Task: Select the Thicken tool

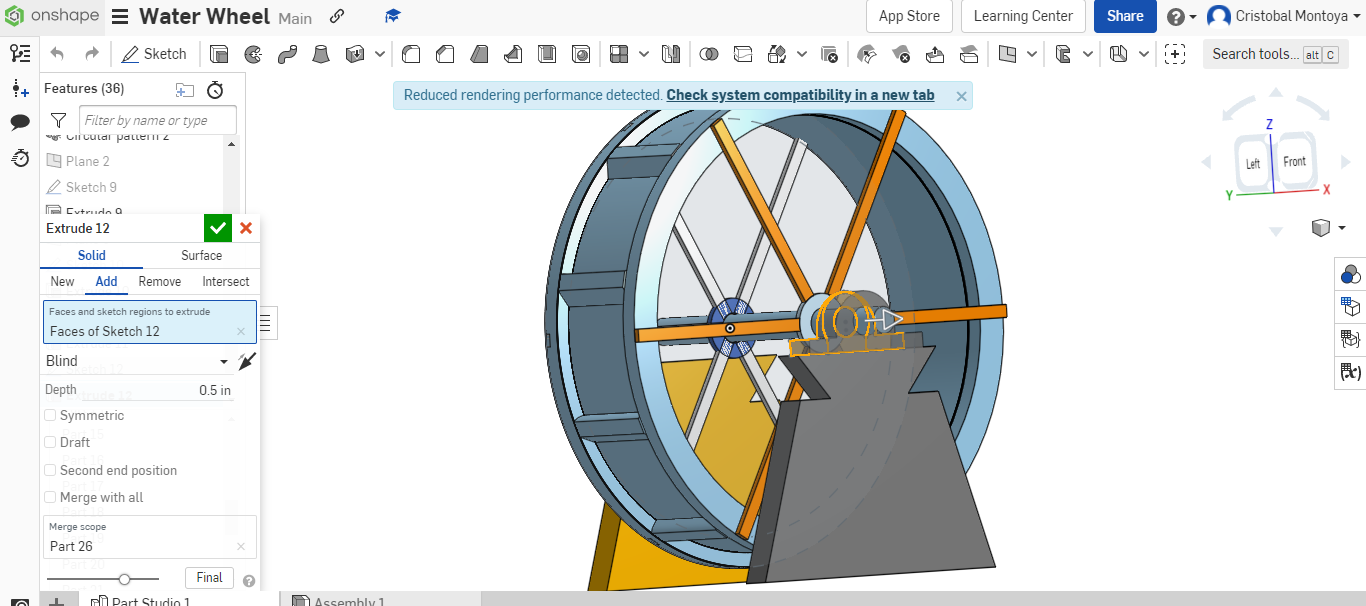Action: 354,54
